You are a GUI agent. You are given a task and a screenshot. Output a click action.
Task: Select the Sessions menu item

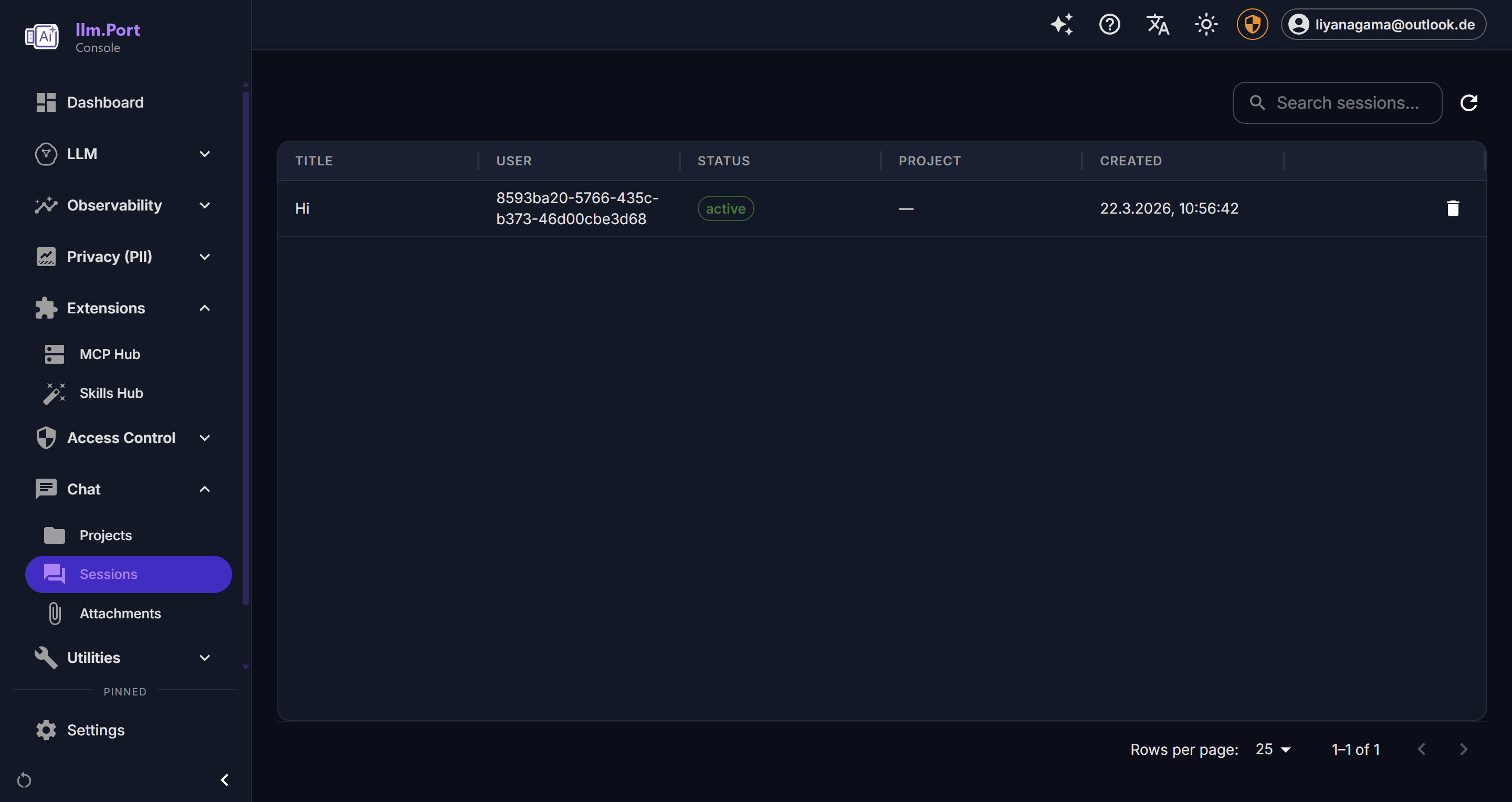point(129,574)
